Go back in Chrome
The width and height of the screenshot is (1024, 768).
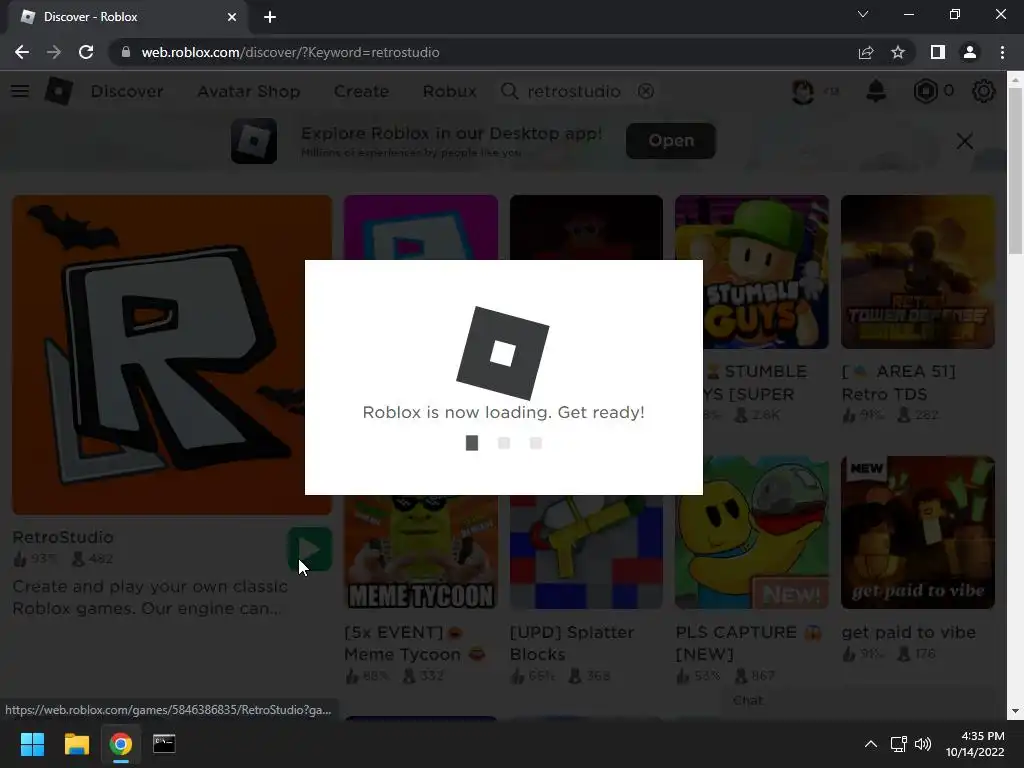click(22, 52)
